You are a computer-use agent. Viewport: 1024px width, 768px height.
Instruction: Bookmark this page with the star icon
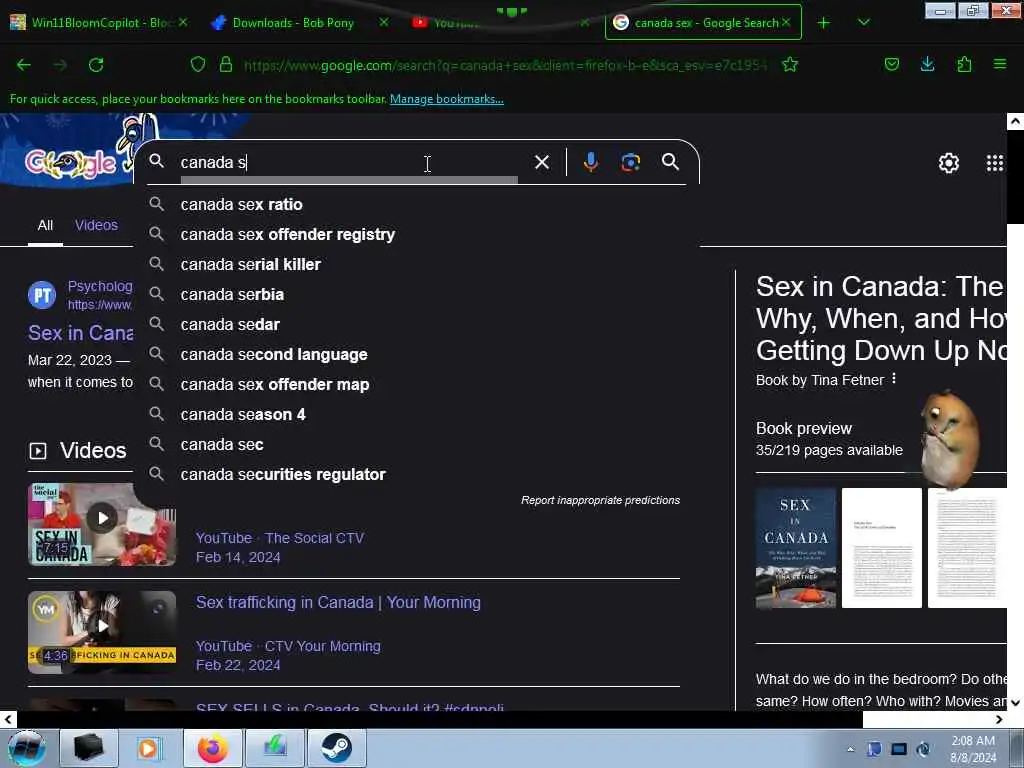click(x=790, y=65)
